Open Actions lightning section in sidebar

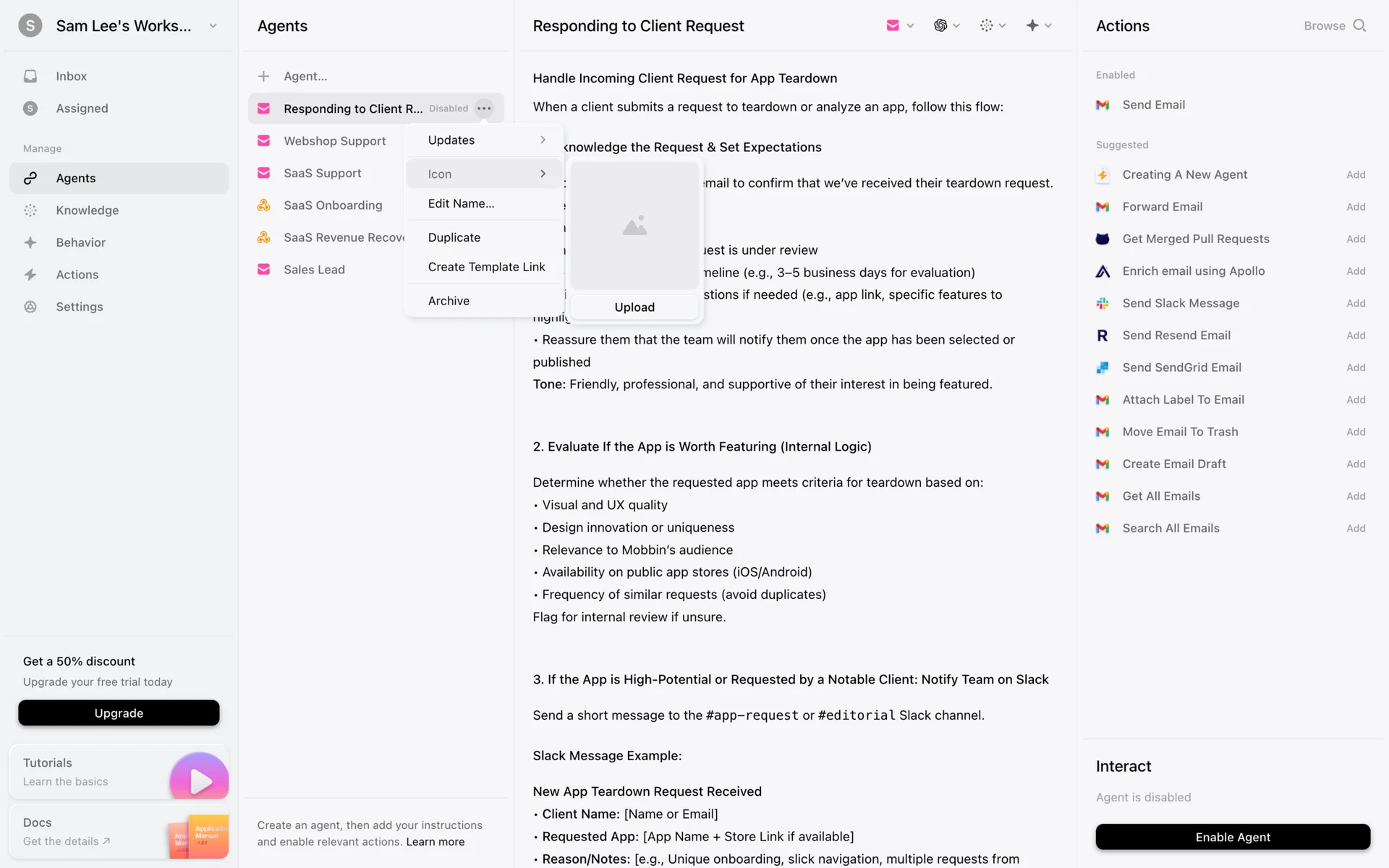77,275
